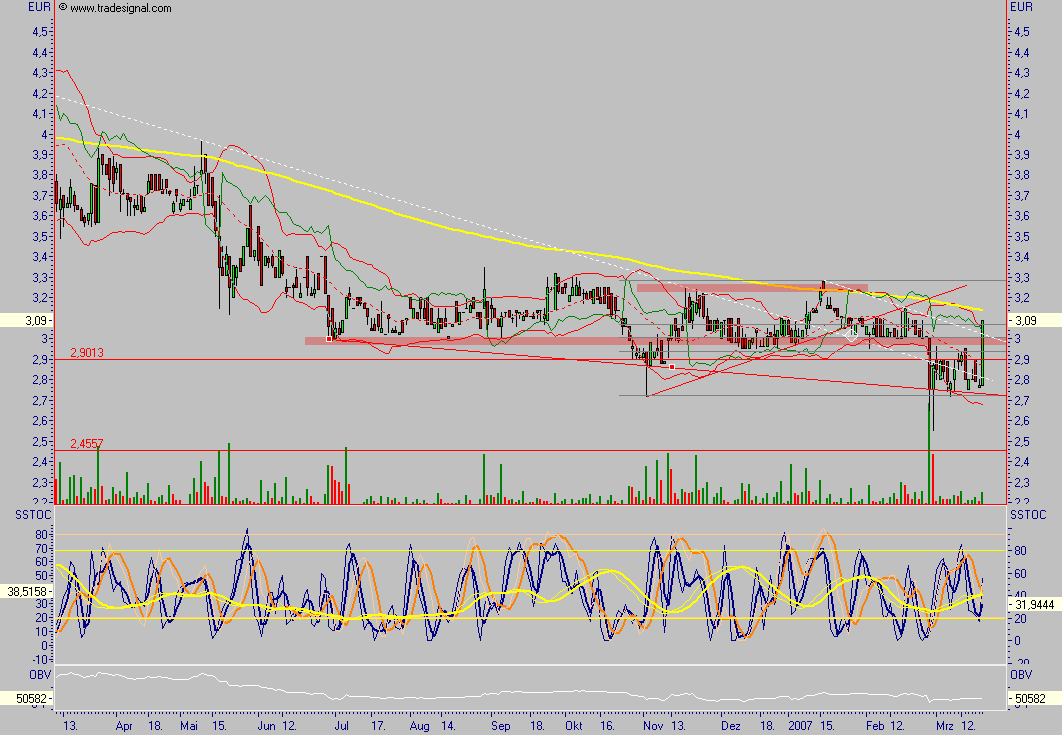Select the red 2,4557 support level label

pyautogui.click(x=87, y=443)
